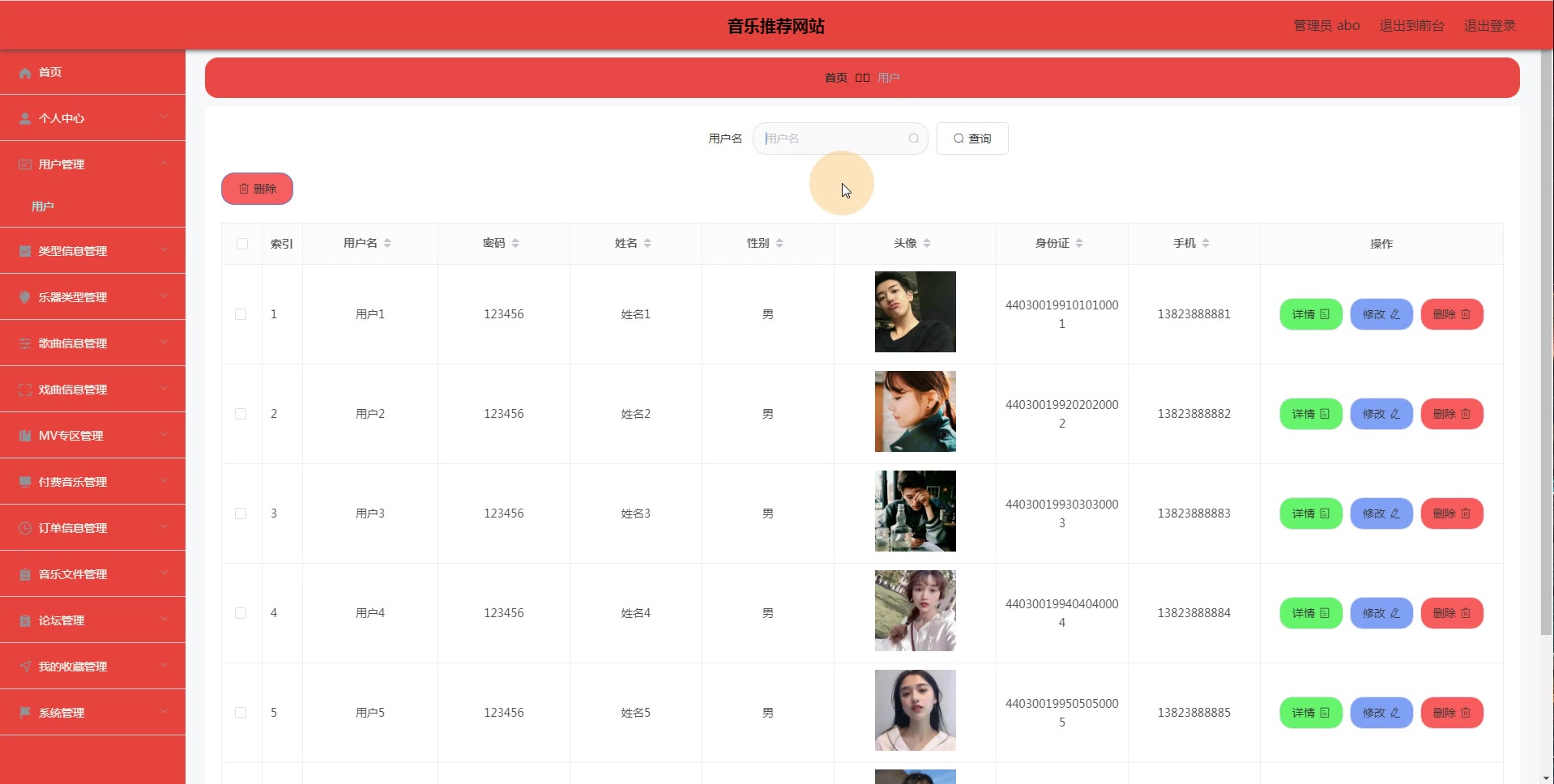
Task: Open 详情 for 用户1
Action: (1311, 314)
